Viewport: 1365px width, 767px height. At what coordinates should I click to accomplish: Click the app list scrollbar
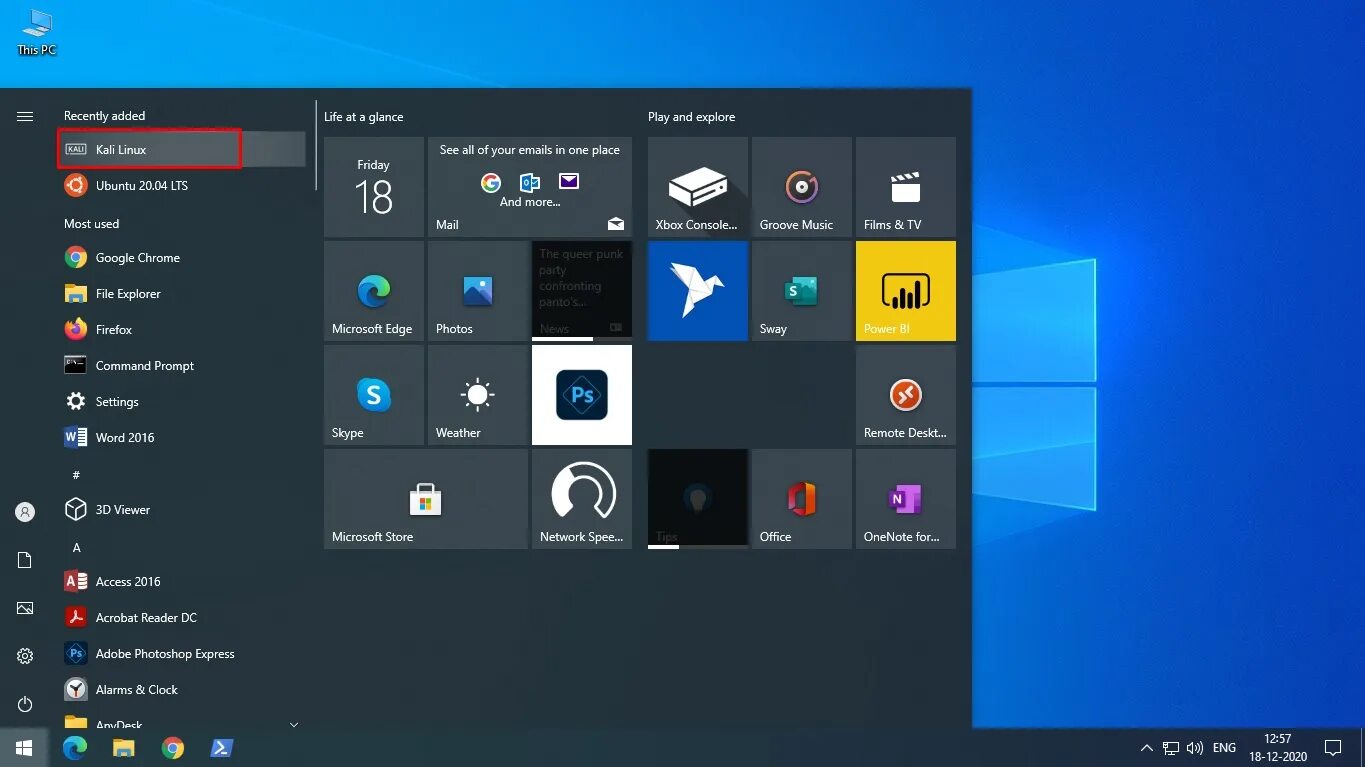(316, 145)
